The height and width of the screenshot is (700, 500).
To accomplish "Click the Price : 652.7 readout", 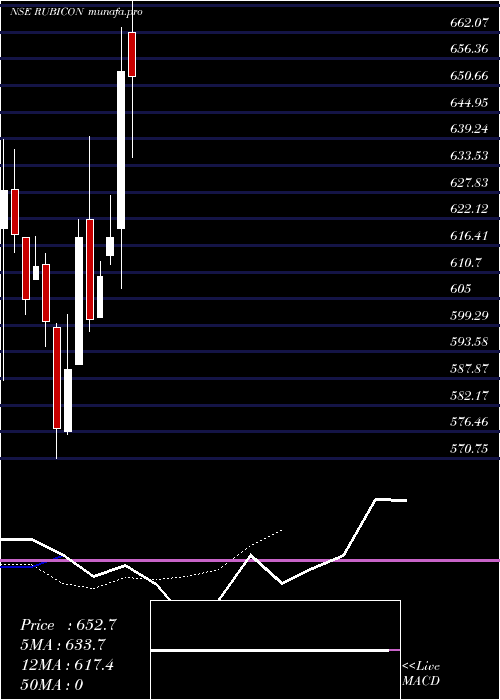I will 68,625.
